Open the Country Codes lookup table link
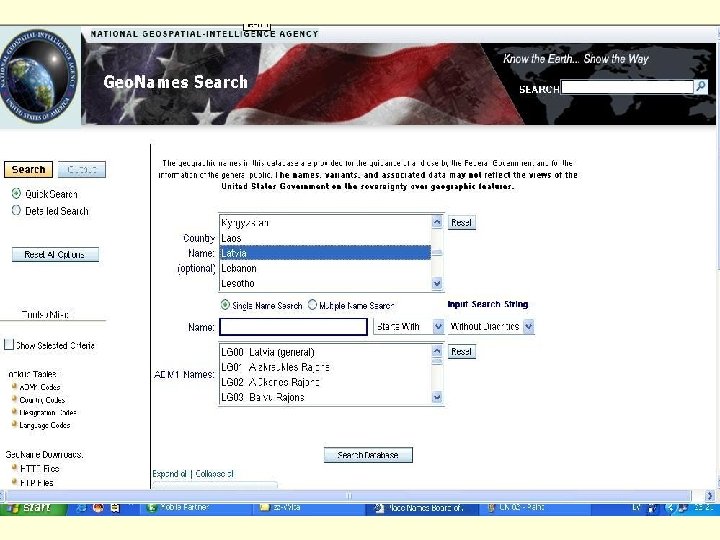This screenshot has width=720, height=540. pyautogui.click(x=42, y=400)
